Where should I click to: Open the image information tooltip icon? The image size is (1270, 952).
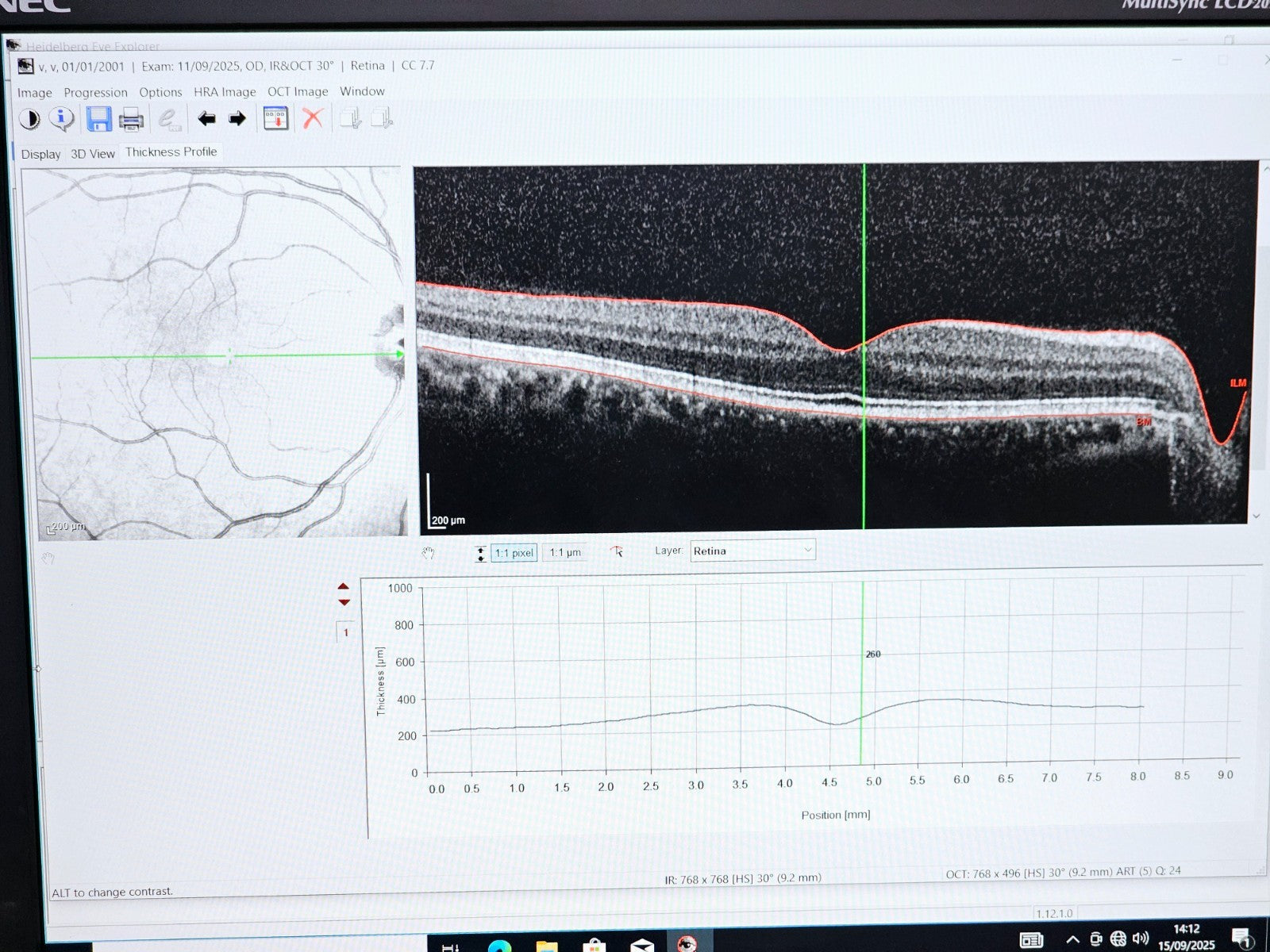(63, 117)
